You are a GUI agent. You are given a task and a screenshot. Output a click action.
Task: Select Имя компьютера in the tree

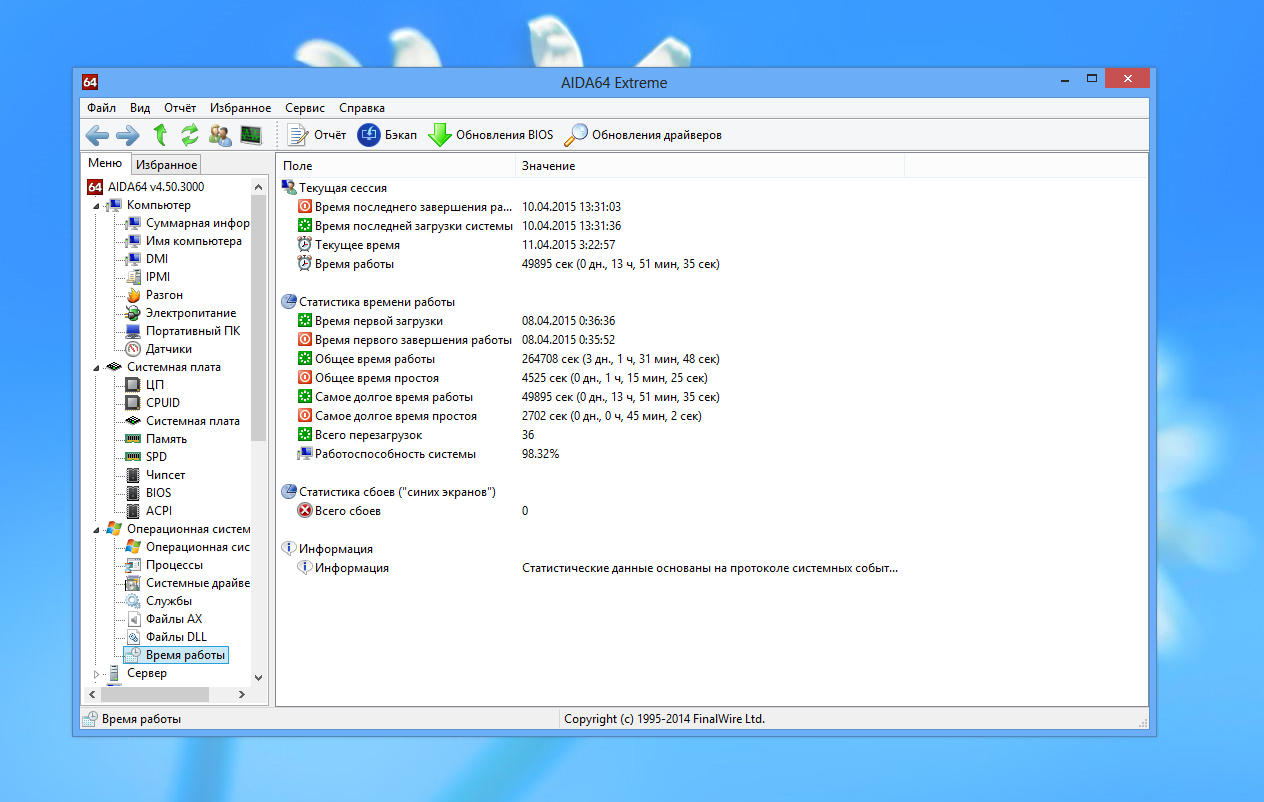183,241
